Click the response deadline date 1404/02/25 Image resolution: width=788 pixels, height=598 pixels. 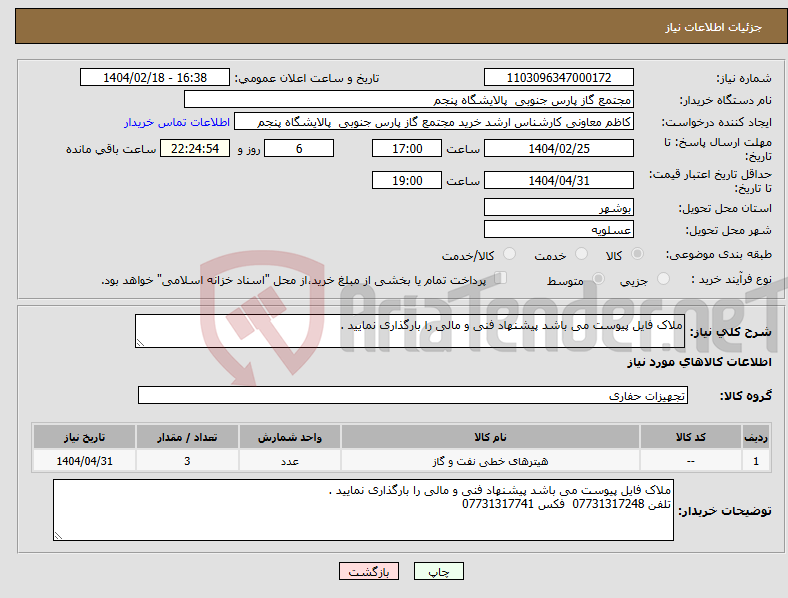pyautogui.click(x=558, y=148)
